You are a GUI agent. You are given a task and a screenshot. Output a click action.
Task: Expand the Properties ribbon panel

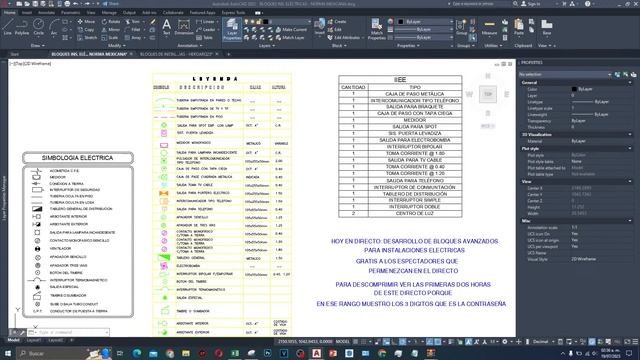(x=409, y=46)
